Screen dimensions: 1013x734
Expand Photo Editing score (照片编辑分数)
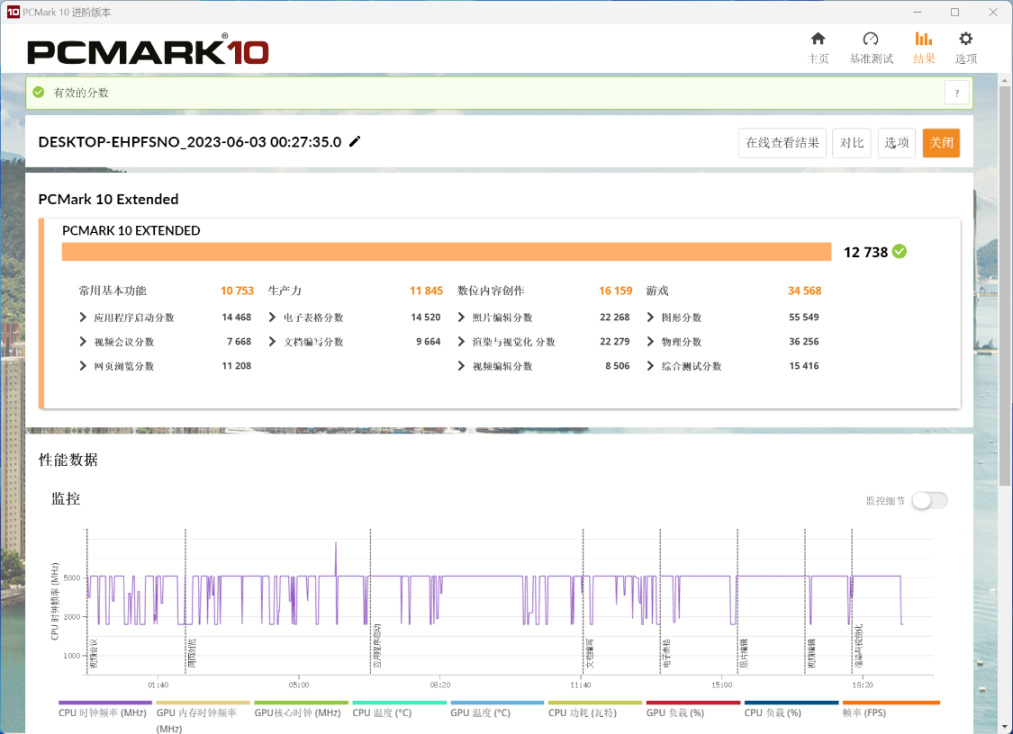(x=461, y=317)
